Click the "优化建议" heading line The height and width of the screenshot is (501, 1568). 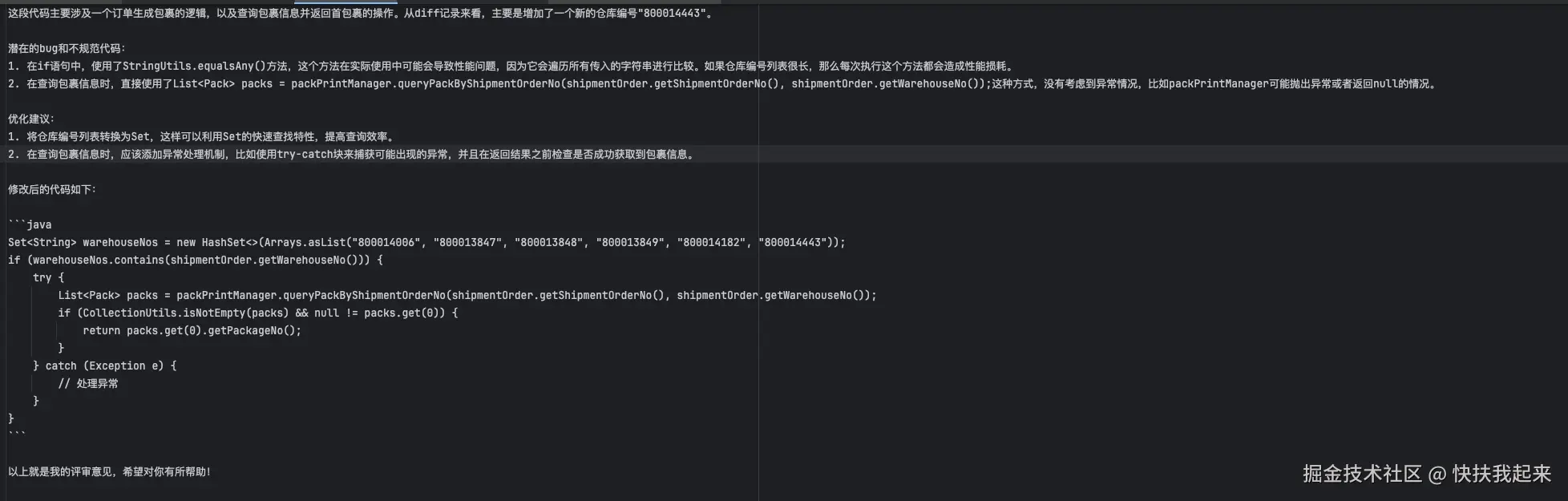click(31, 119)
